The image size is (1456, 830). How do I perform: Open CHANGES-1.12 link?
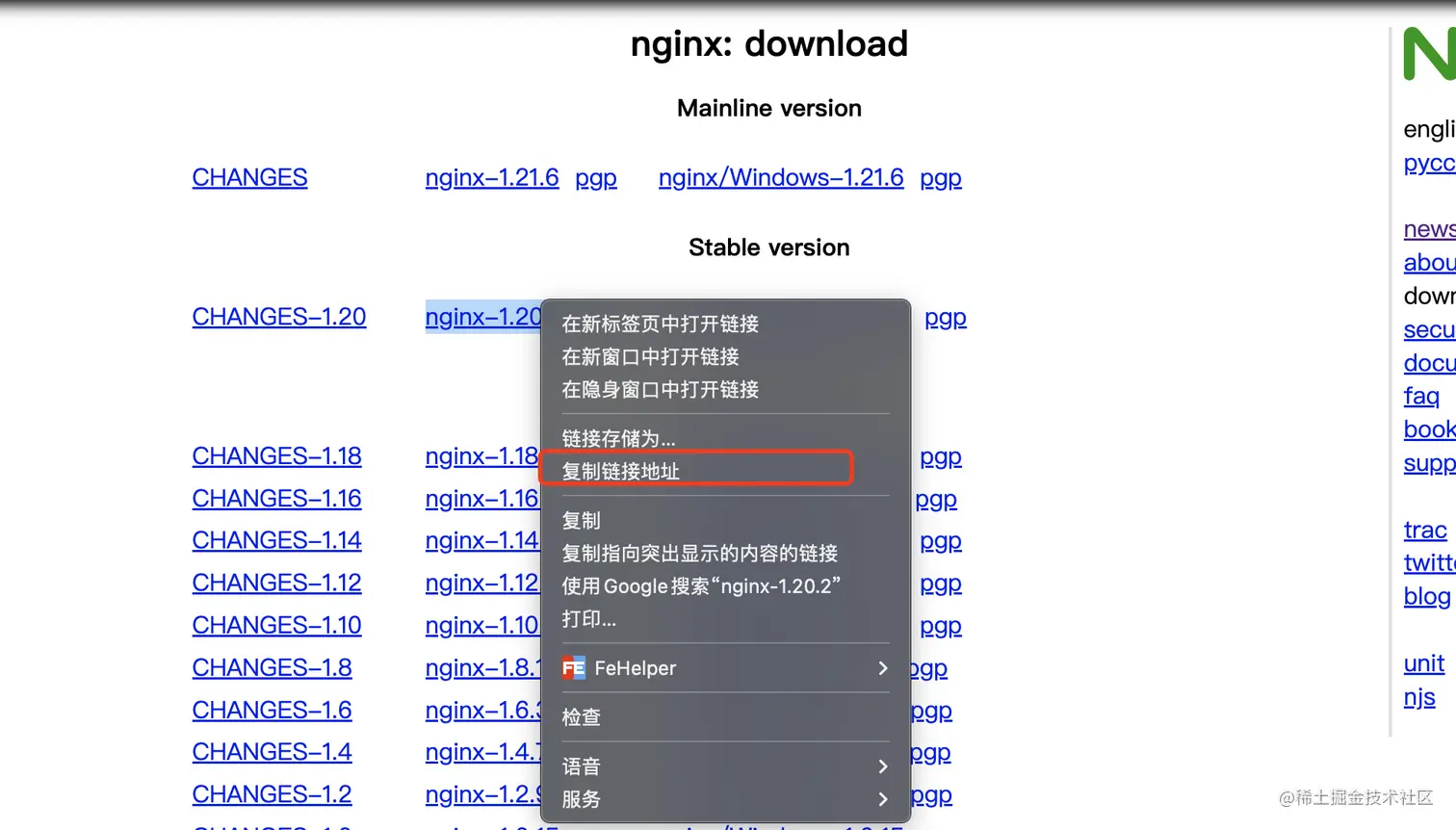tap(276, 584)
